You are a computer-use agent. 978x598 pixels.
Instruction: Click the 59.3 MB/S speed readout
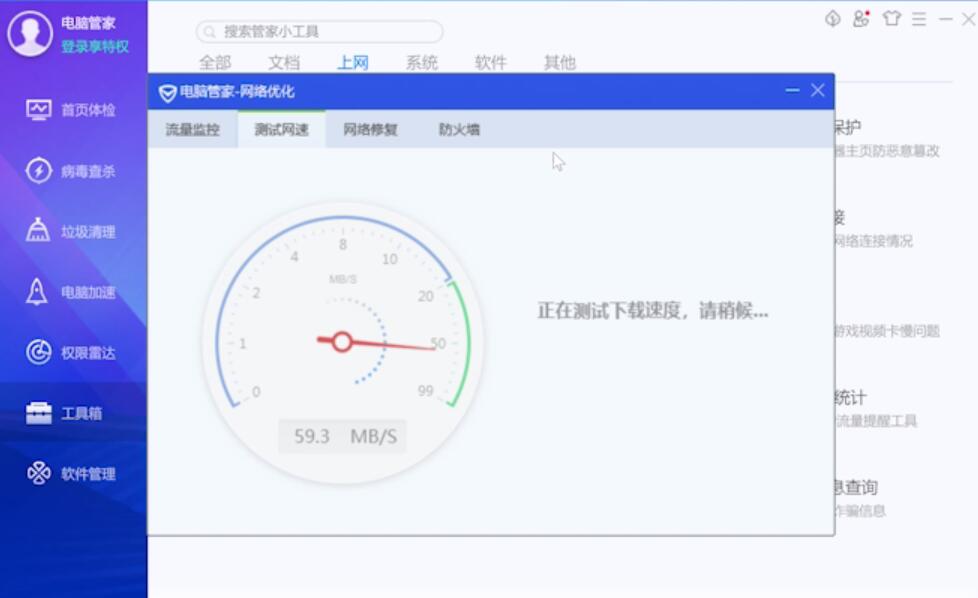pyautogui.click(x=342, y=436)
